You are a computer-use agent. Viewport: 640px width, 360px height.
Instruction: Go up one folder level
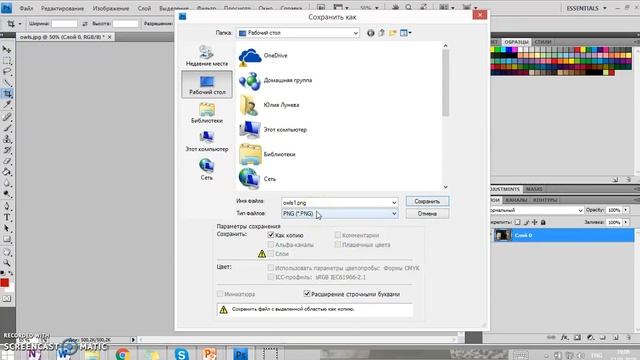pyautogui.click(x=382, y=33)
